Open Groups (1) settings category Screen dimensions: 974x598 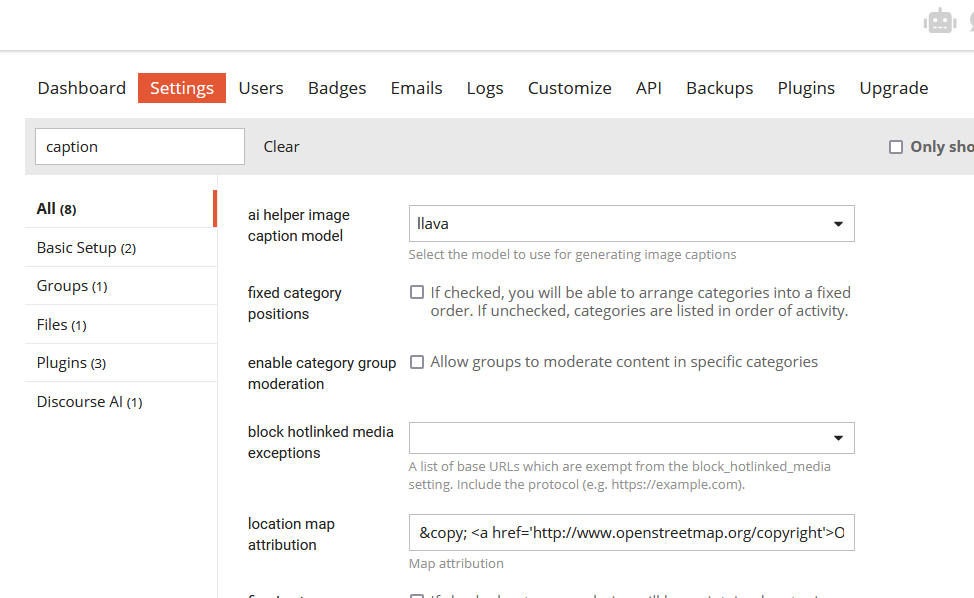[121, 286]
